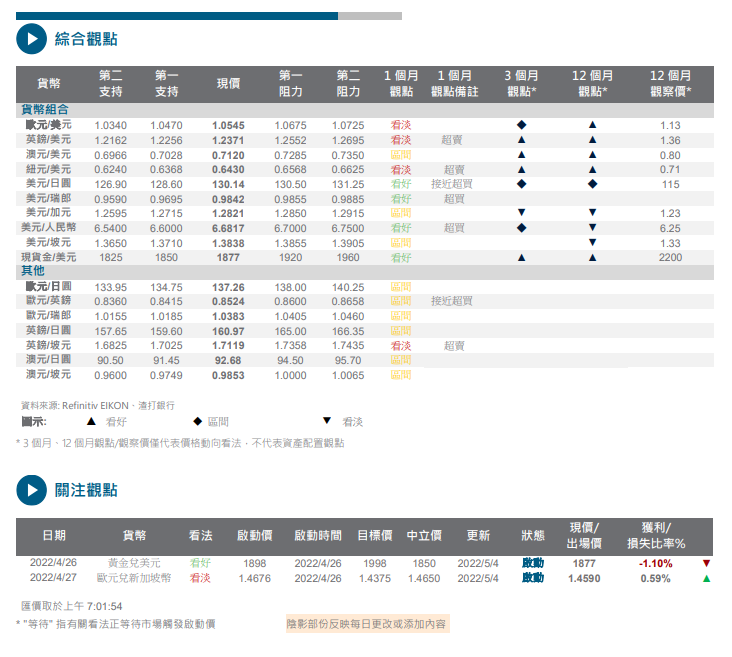Click the 其他 section row
Screen dimensions: 732x657
34,272
